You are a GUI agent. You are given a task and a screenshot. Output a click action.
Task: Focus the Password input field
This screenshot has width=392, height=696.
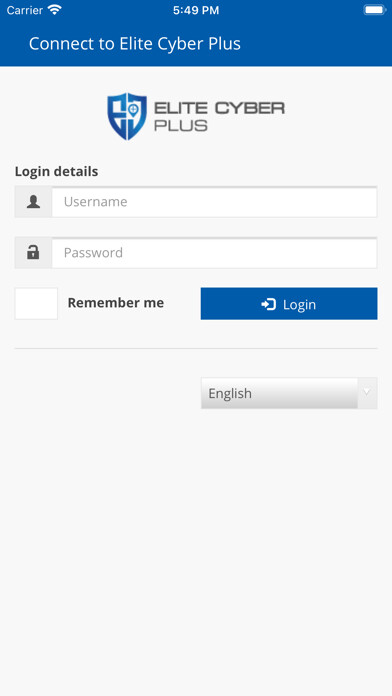tap(214, 253)
